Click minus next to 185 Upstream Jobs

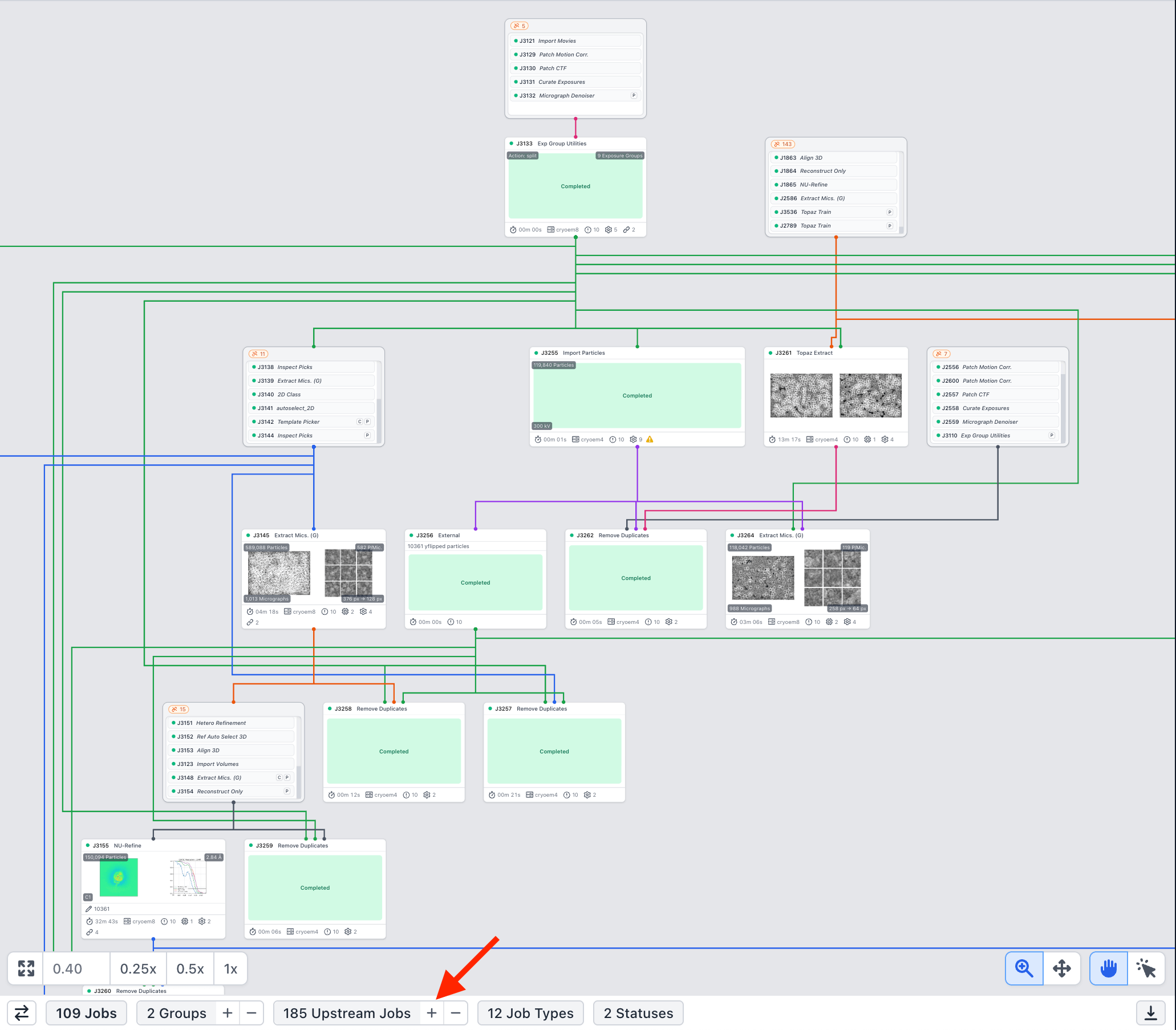coord(456,1013)
